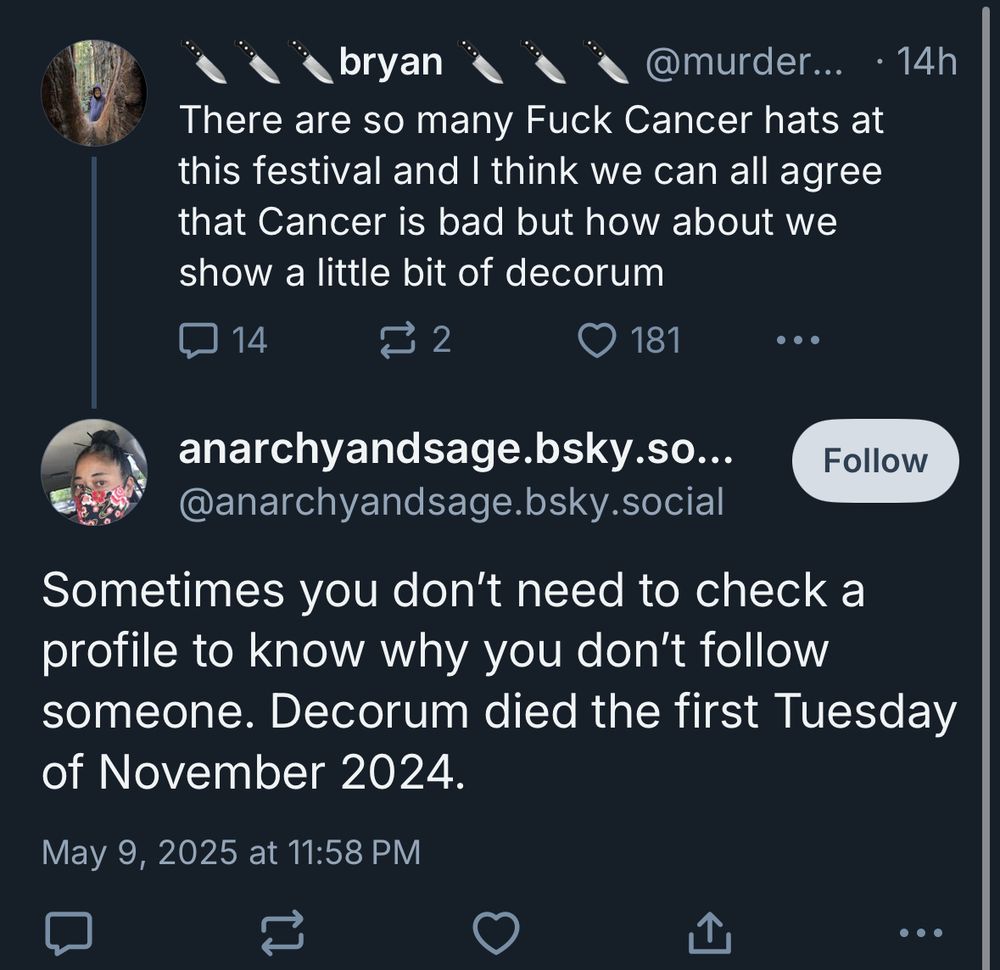Open the 14 replies count on bryan's post

click(x=249, y=340)
